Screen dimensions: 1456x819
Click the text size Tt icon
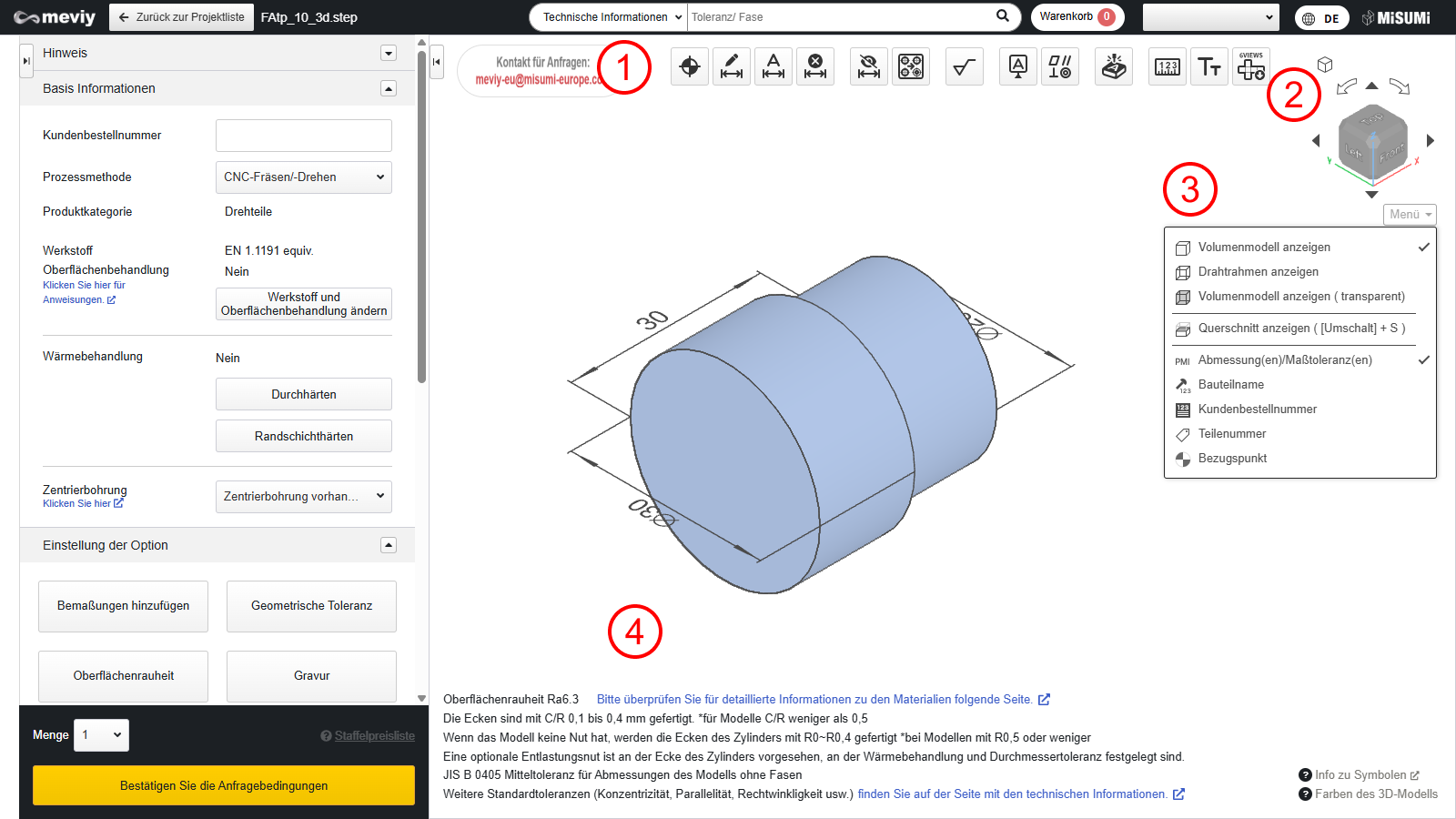pyautogui.click(x=1209, y=66)
